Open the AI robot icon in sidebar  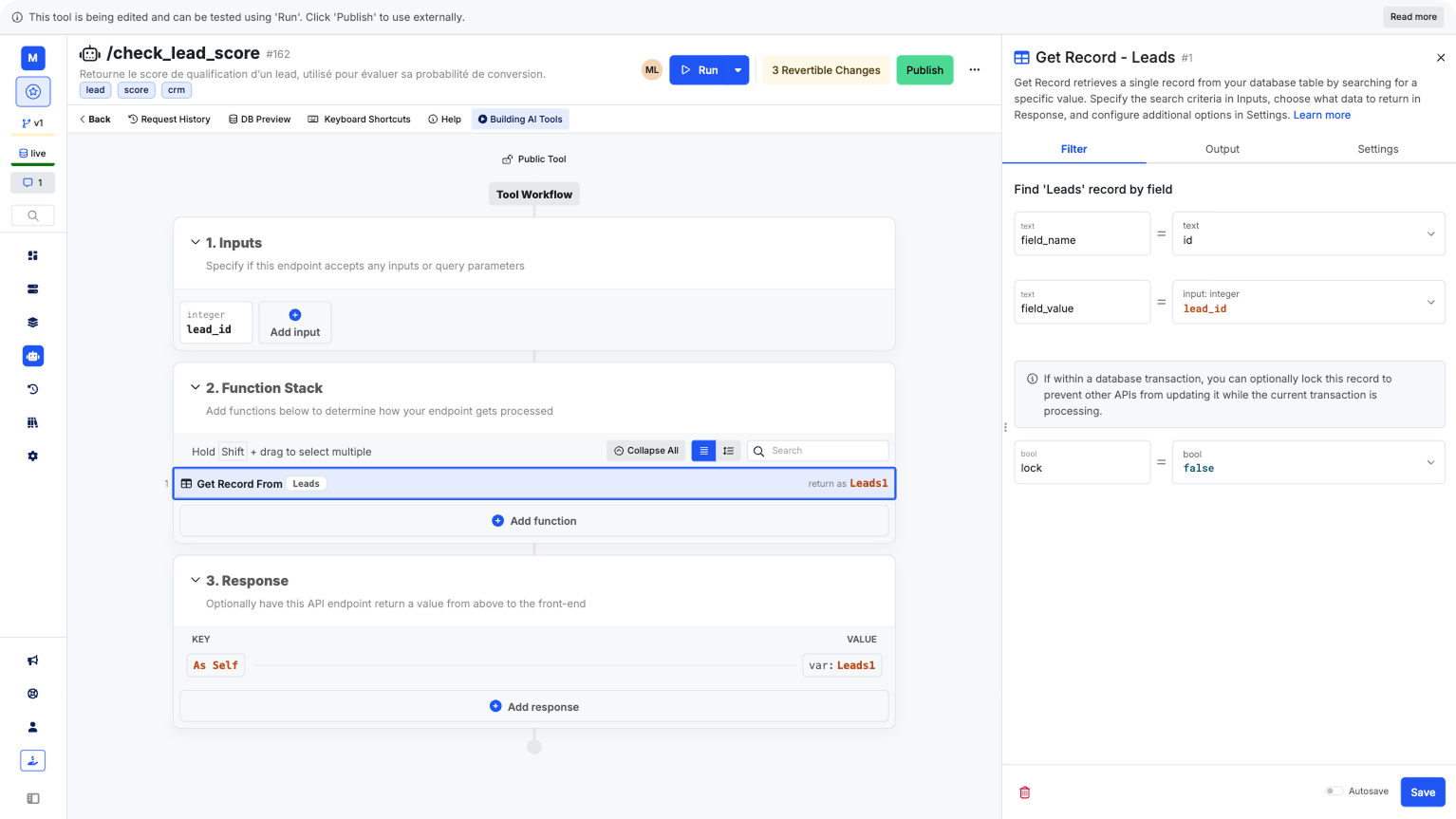[x=33, y=356]
